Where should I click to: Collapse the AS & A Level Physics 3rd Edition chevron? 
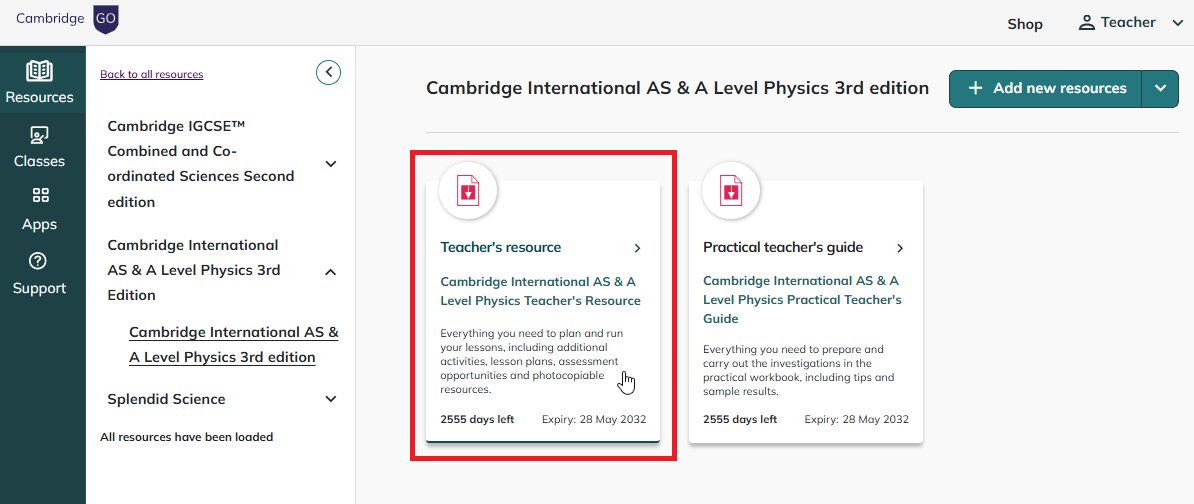point(330,271)
